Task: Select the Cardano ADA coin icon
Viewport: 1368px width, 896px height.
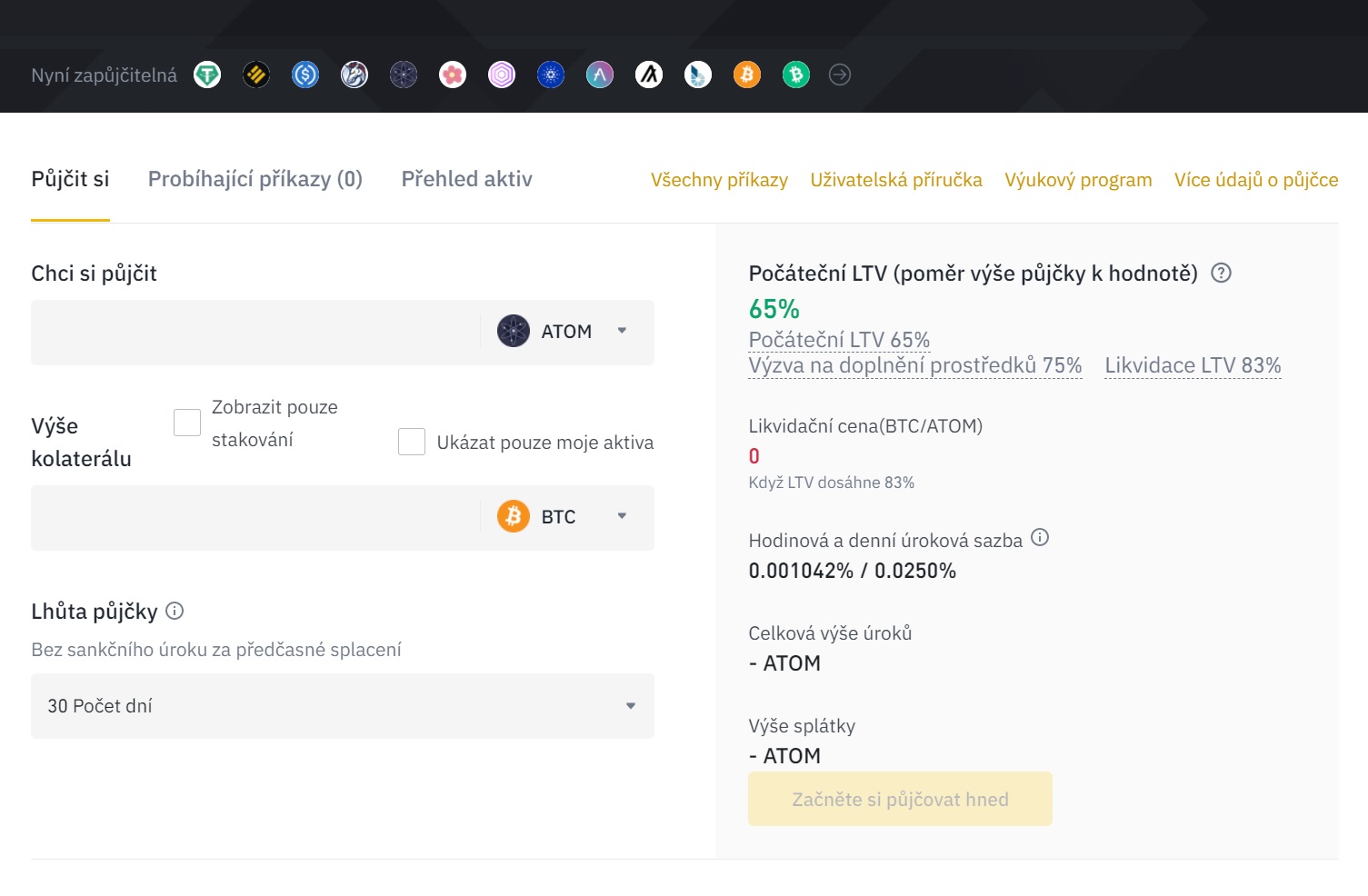Action: (551, 75)
